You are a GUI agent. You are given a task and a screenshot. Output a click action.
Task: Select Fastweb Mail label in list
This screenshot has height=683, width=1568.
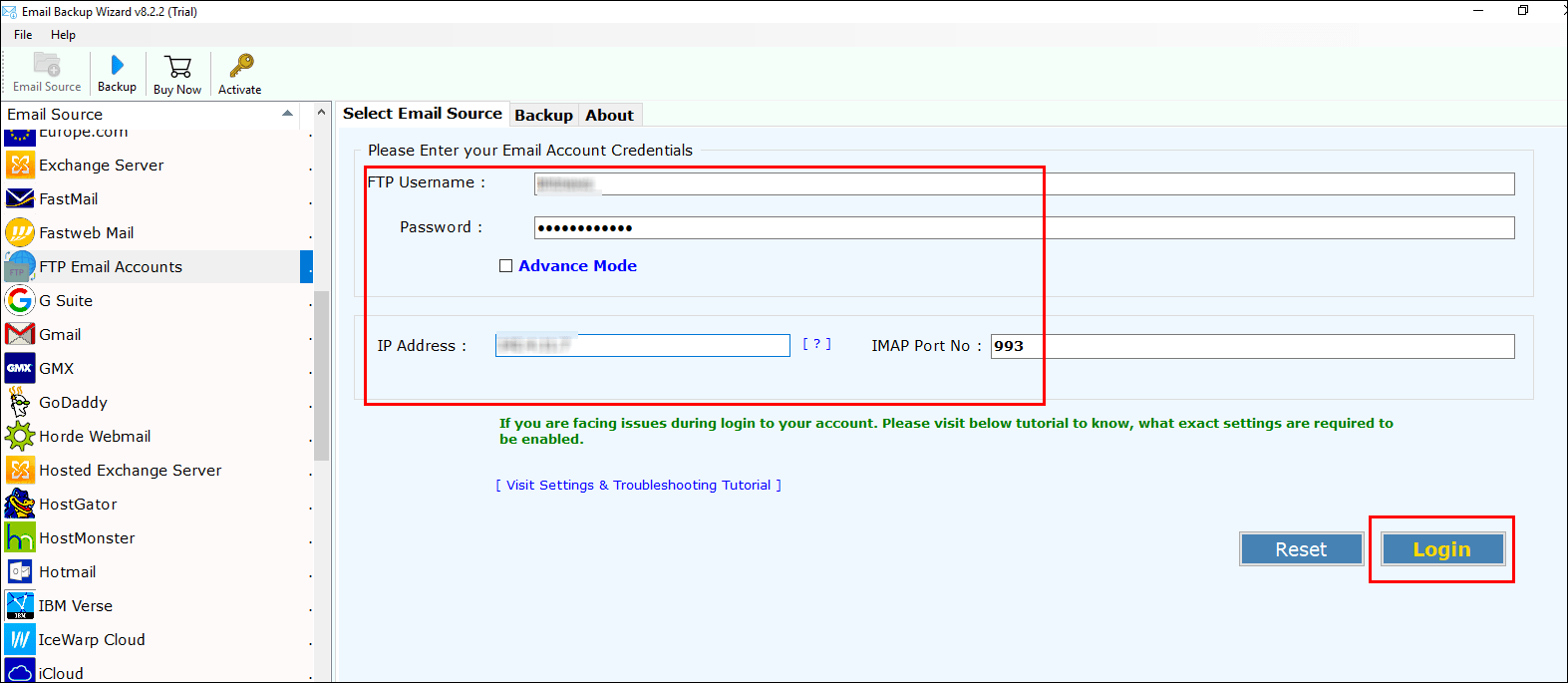click(x=87, y=233)
